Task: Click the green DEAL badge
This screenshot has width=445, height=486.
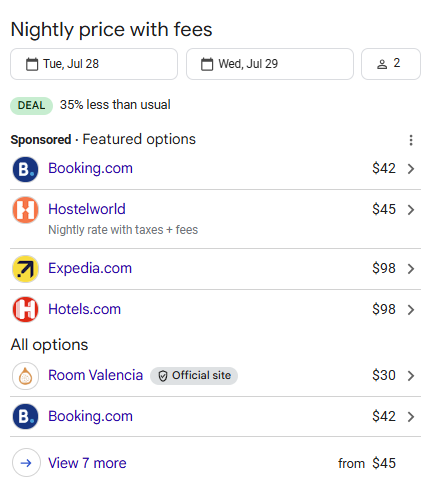Action: tap(32, 106)
